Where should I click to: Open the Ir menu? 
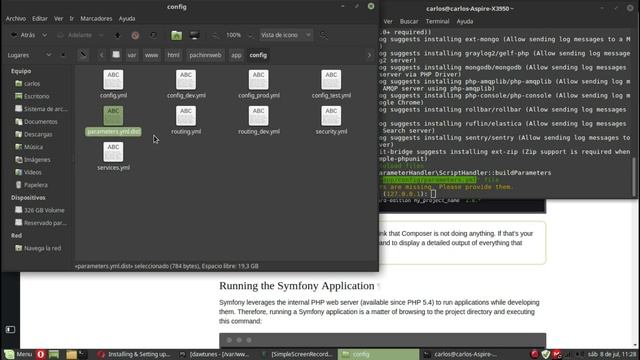click(71, 18)
